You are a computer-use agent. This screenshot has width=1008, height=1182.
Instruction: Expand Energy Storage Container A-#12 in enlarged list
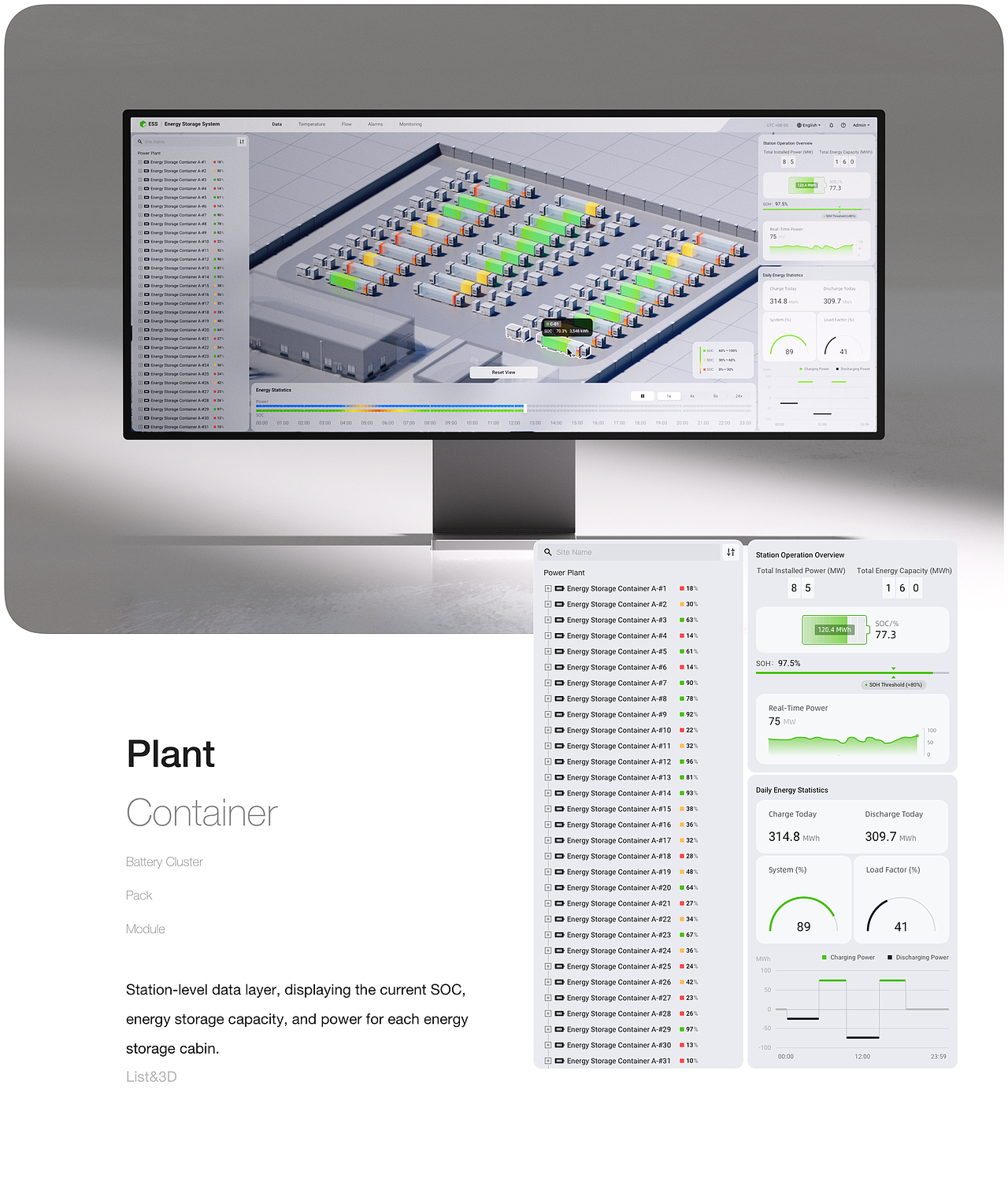548,761
